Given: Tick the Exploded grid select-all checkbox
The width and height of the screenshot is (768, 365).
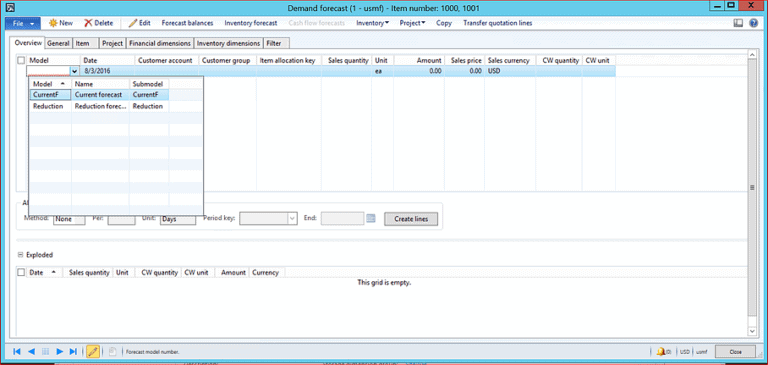Looking at the screenshot, I should pyautogui.click(x=21, y=272).
